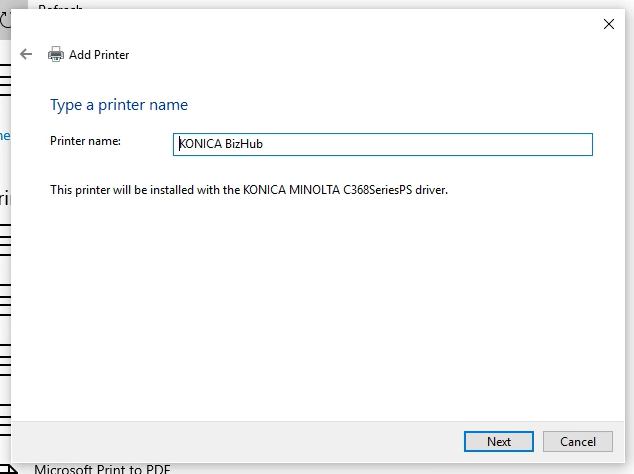Place cursor after the KONICA BizHub text
The image size is (634, 474).
265,144
